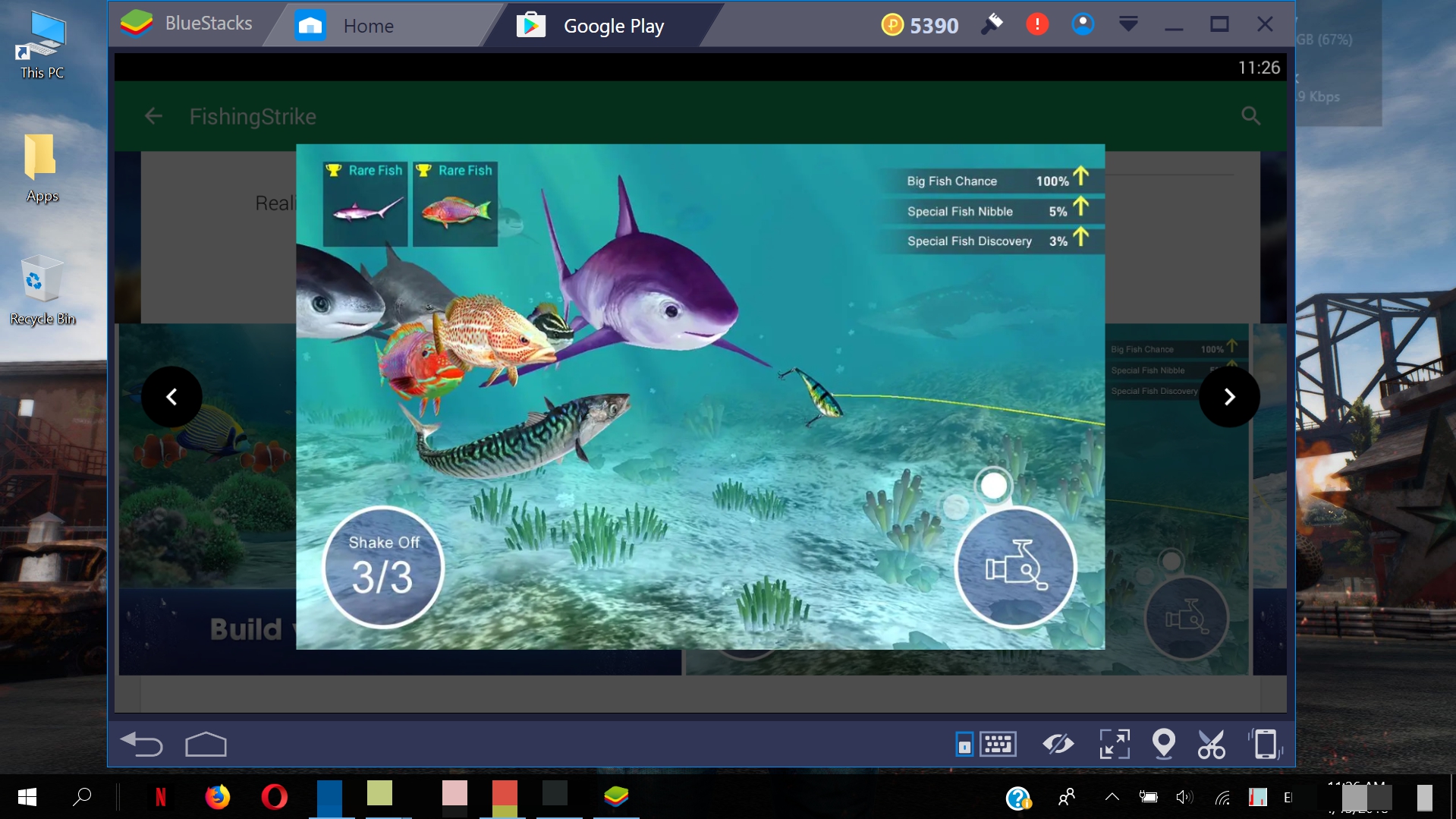Close the BlueStacks window
The width and height of the screenshot is (1456, 819).
1265,24
